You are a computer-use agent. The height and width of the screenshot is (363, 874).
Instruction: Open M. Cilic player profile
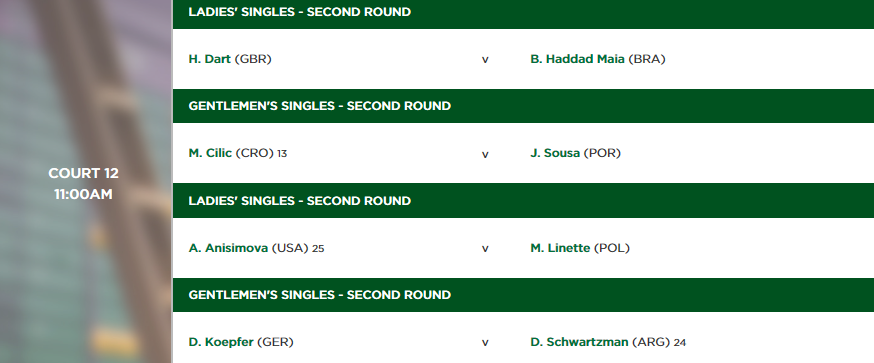[210, 153]
